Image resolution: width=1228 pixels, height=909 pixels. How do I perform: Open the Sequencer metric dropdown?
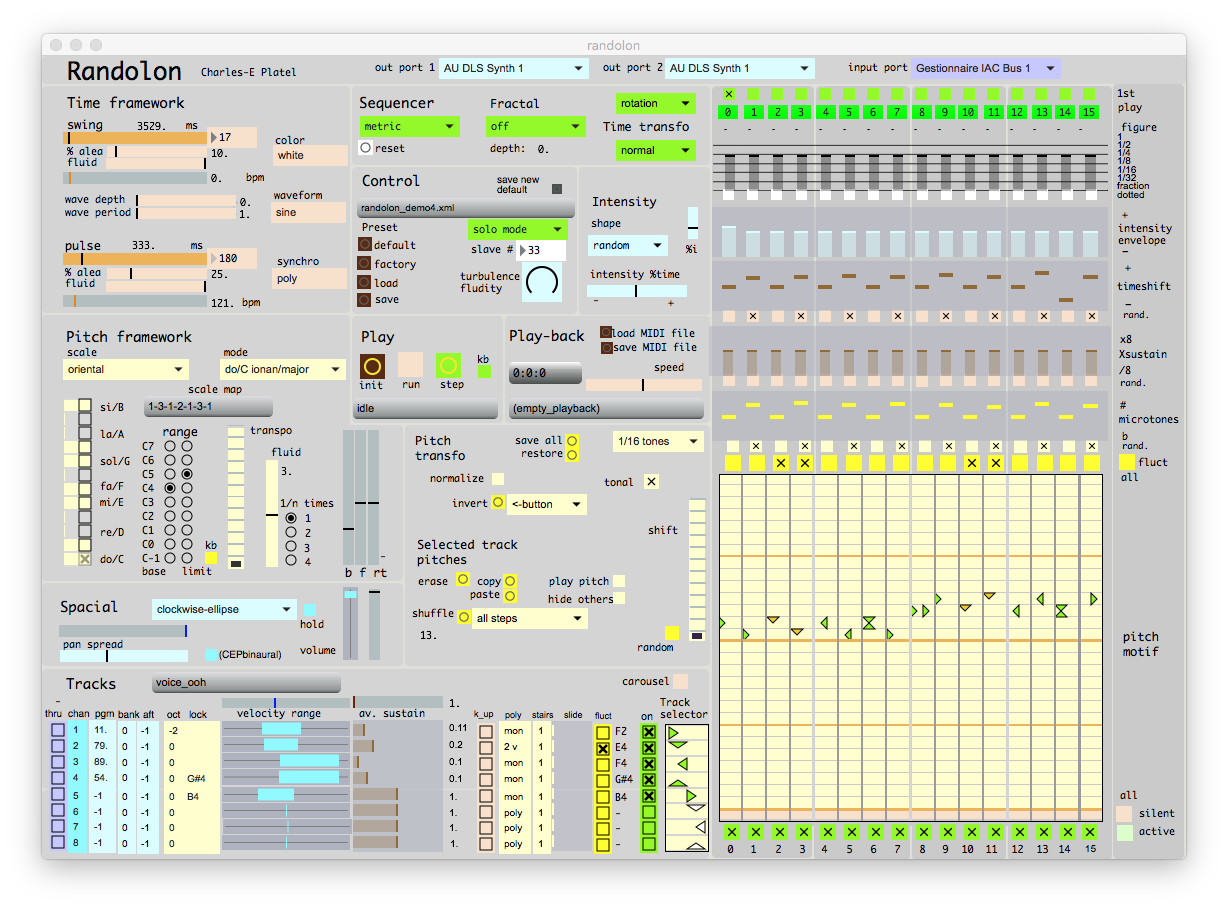tap(409, 126)
